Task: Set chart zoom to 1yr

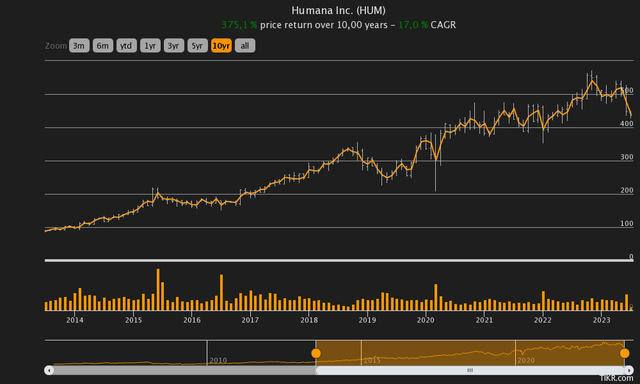Action: pos(150,46)
